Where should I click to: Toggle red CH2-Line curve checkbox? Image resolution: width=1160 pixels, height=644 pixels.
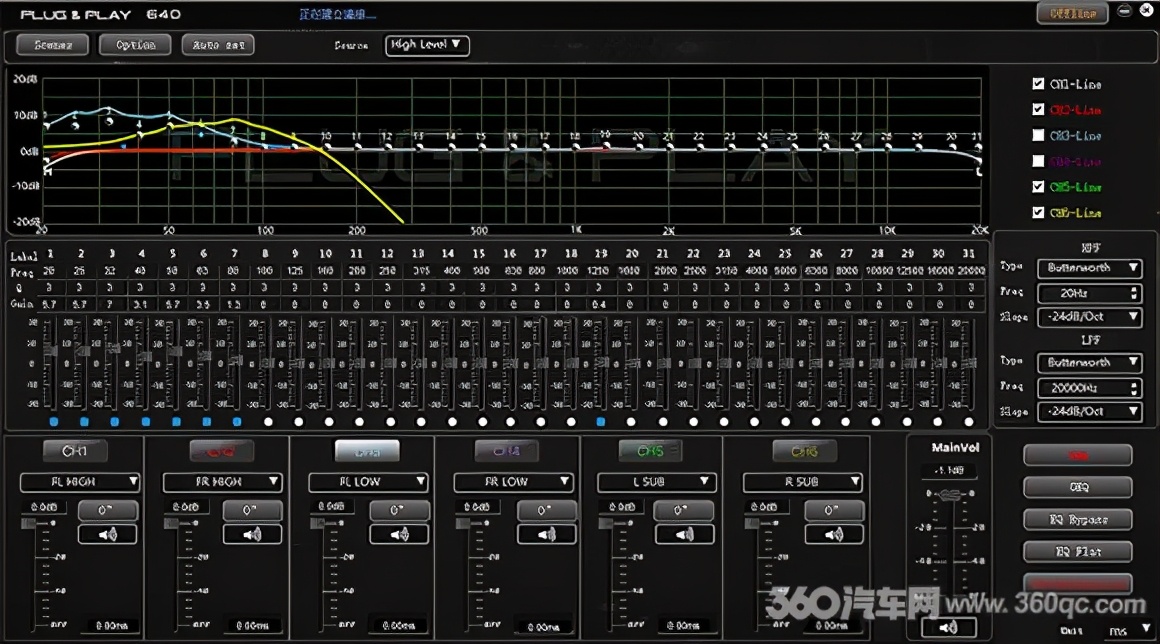tap(1038, 109)
